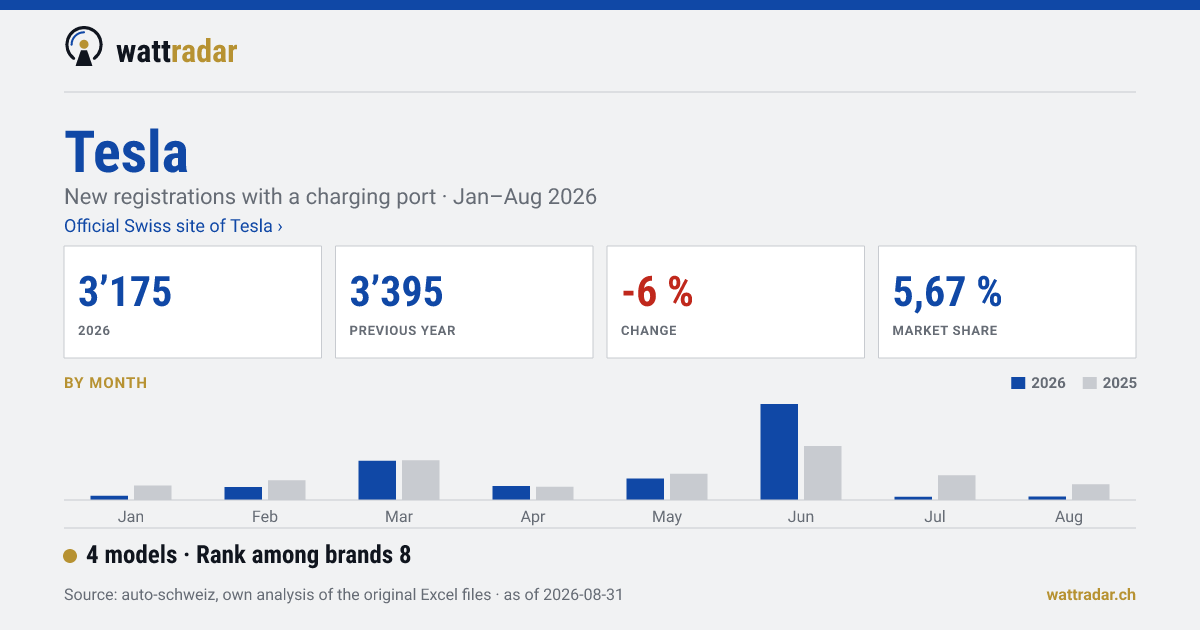The image size is (1200, 630).
Task: Click the tall blue June 2026 bar
Action: [779, 452]
